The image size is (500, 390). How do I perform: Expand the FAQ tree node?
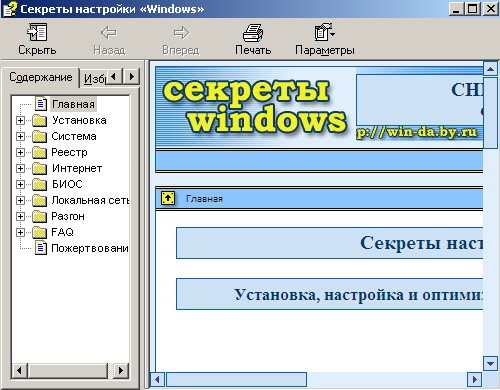[x=20, y=232]
